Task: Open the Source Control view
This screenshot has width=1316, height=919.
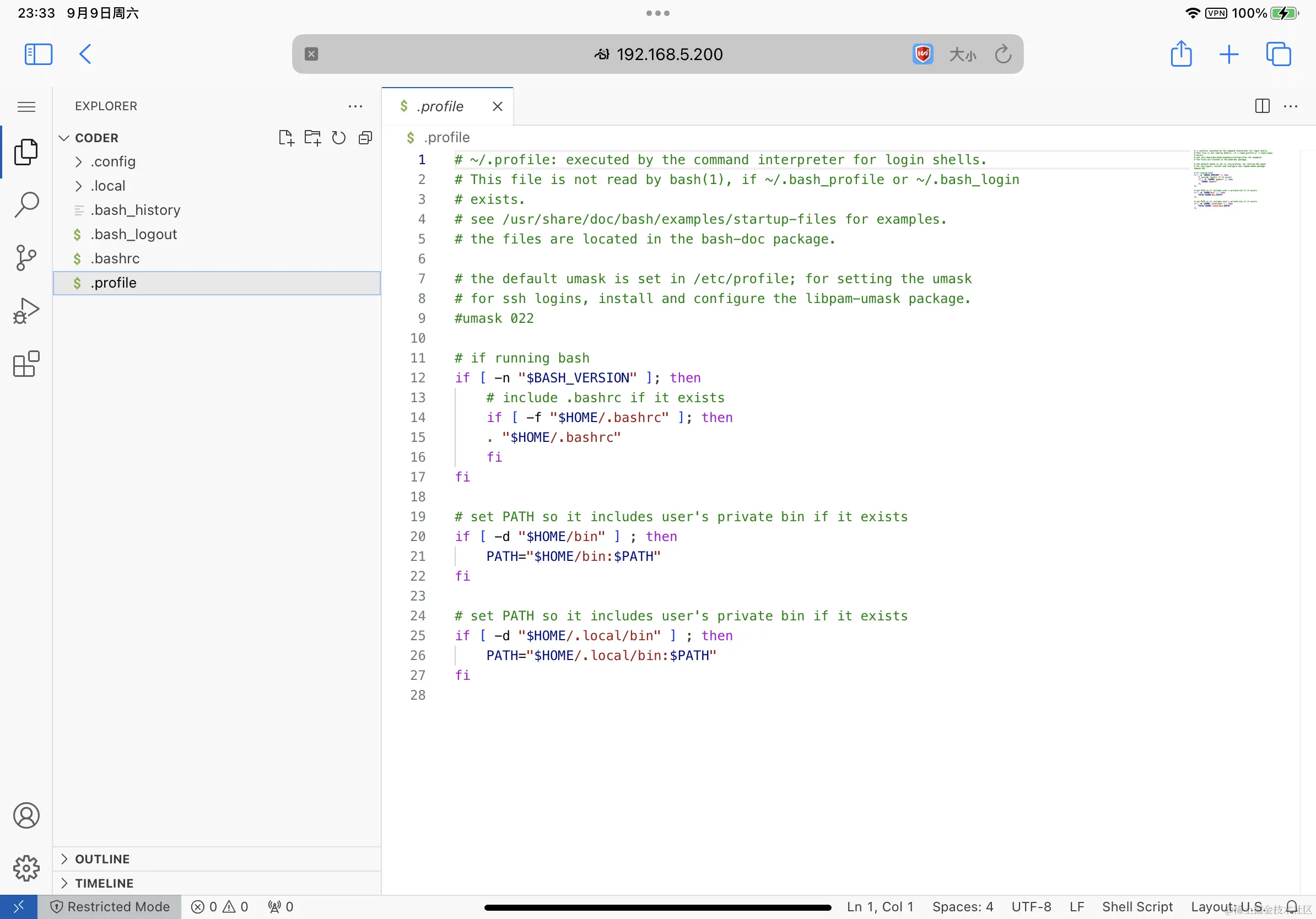Action: point(26,258)
